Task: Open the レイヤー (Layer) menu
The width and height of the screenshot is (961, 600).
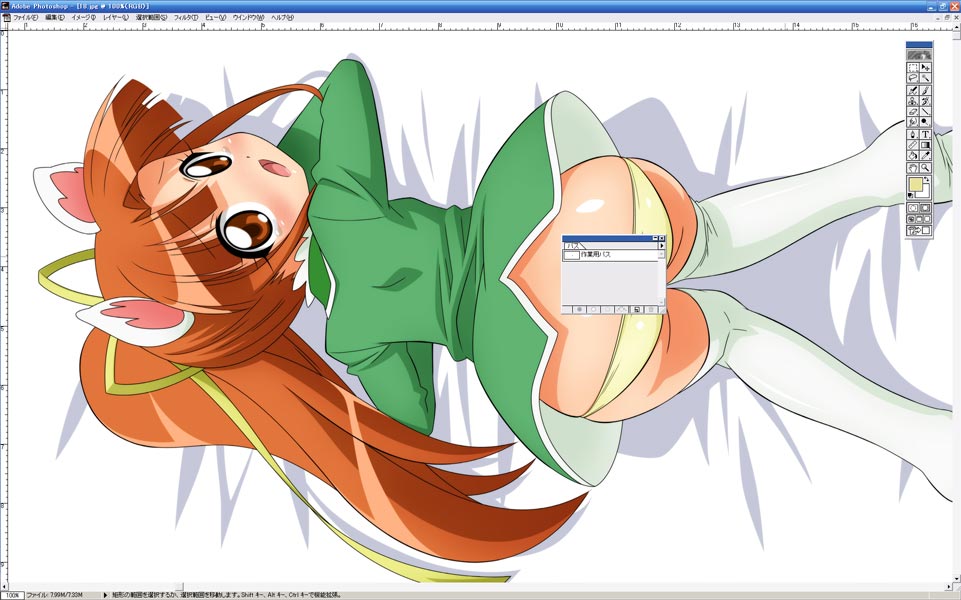Action: (x=116, y=18)
